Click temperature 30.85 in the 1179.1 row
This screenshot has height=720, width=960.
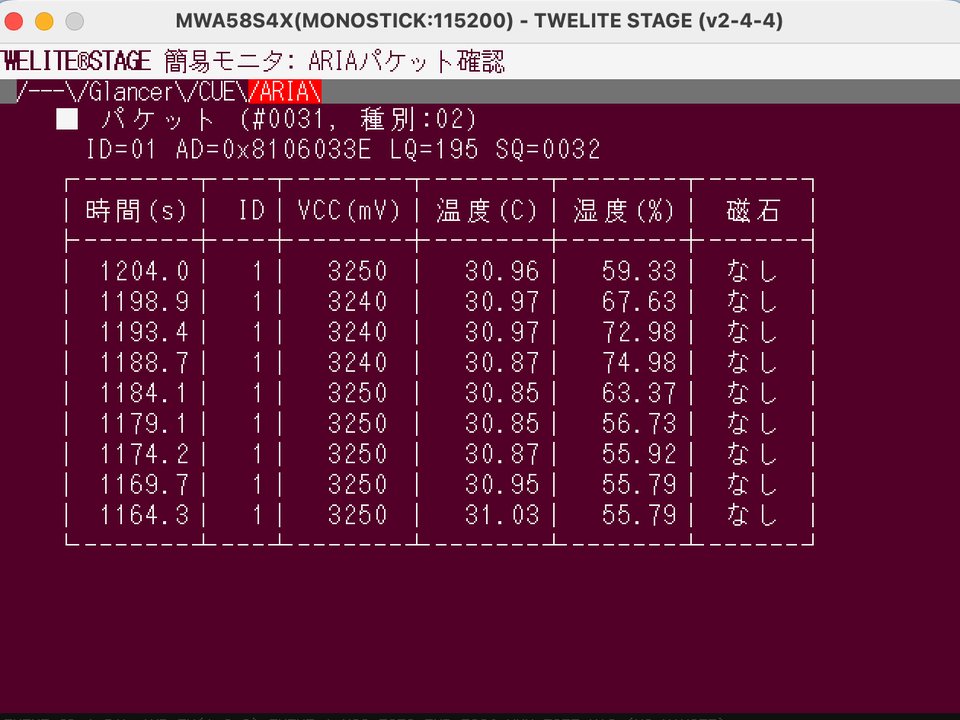click(x=502, y=424)
